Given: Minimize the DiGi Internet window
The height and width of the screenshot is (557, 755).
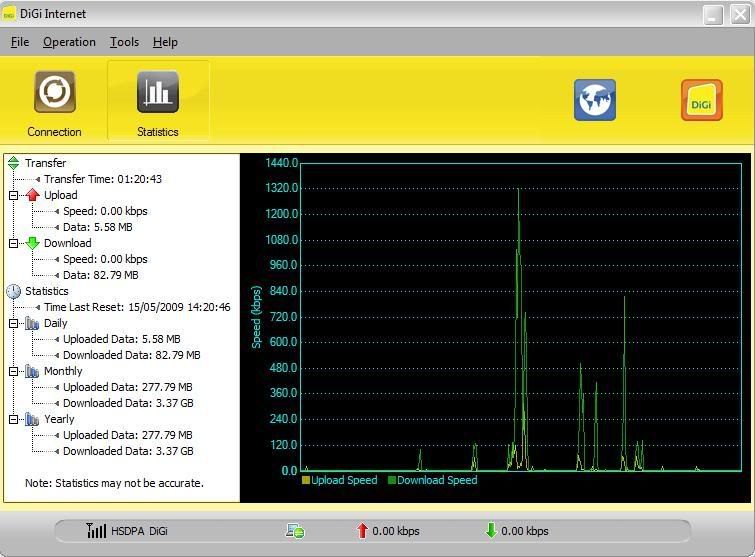Looking at the screenshot, I should point(713,14).
